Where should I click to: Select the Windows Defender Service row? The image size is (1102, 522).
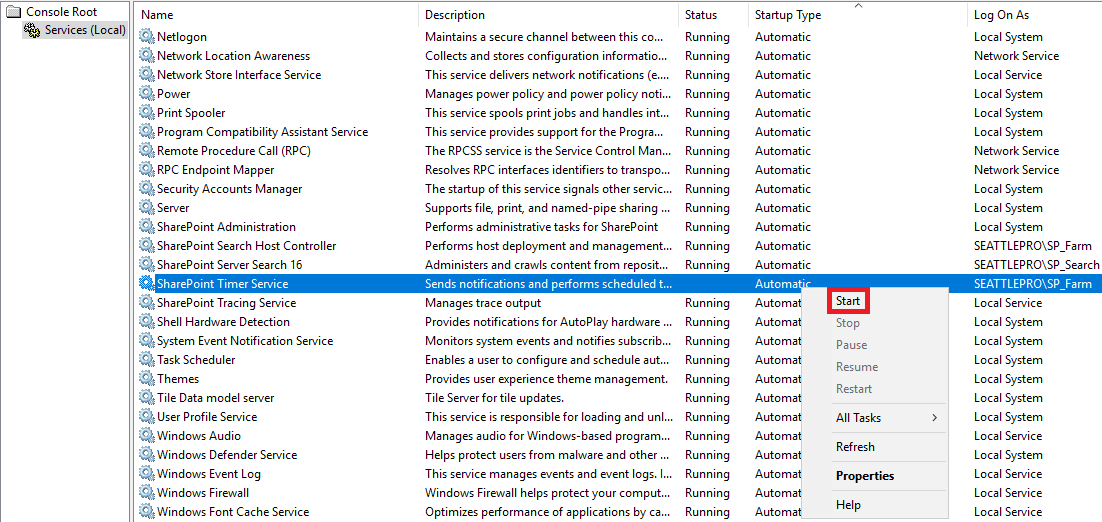pos(227,455)
